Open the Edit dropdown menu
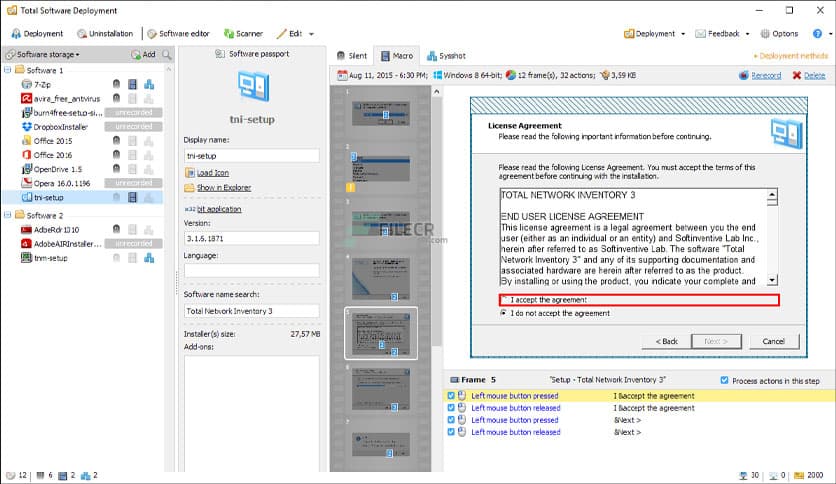 point(295,34)
